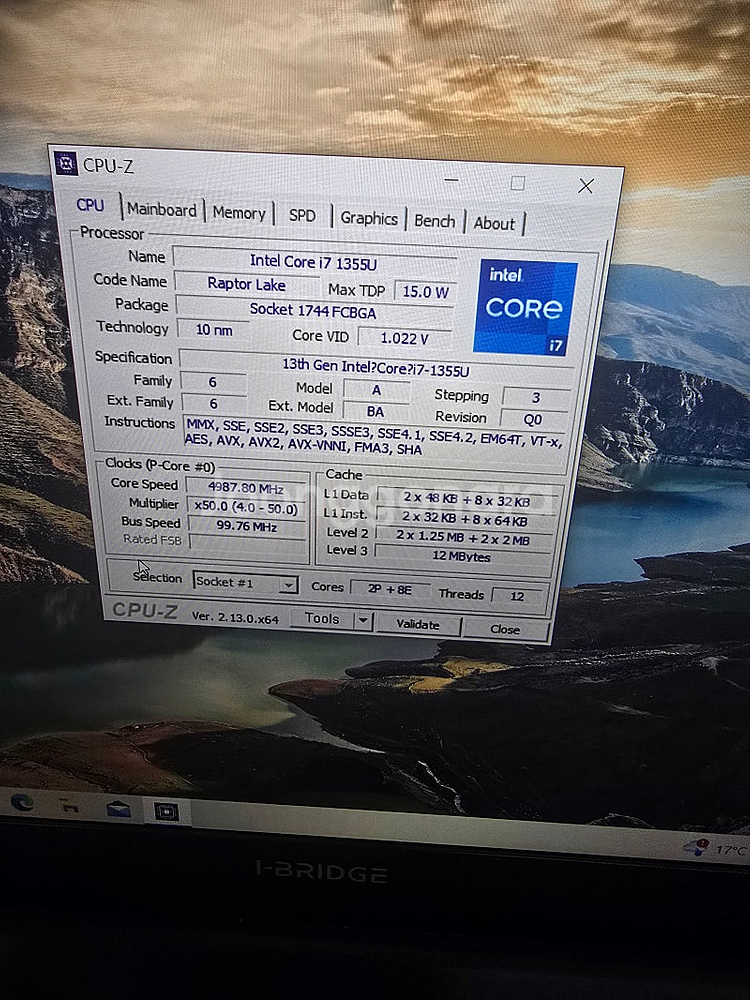Viewport: 750px width, 1000px height.
Task: Click the Core Speed value 4987.80 MHz
Action: point(246,488)
